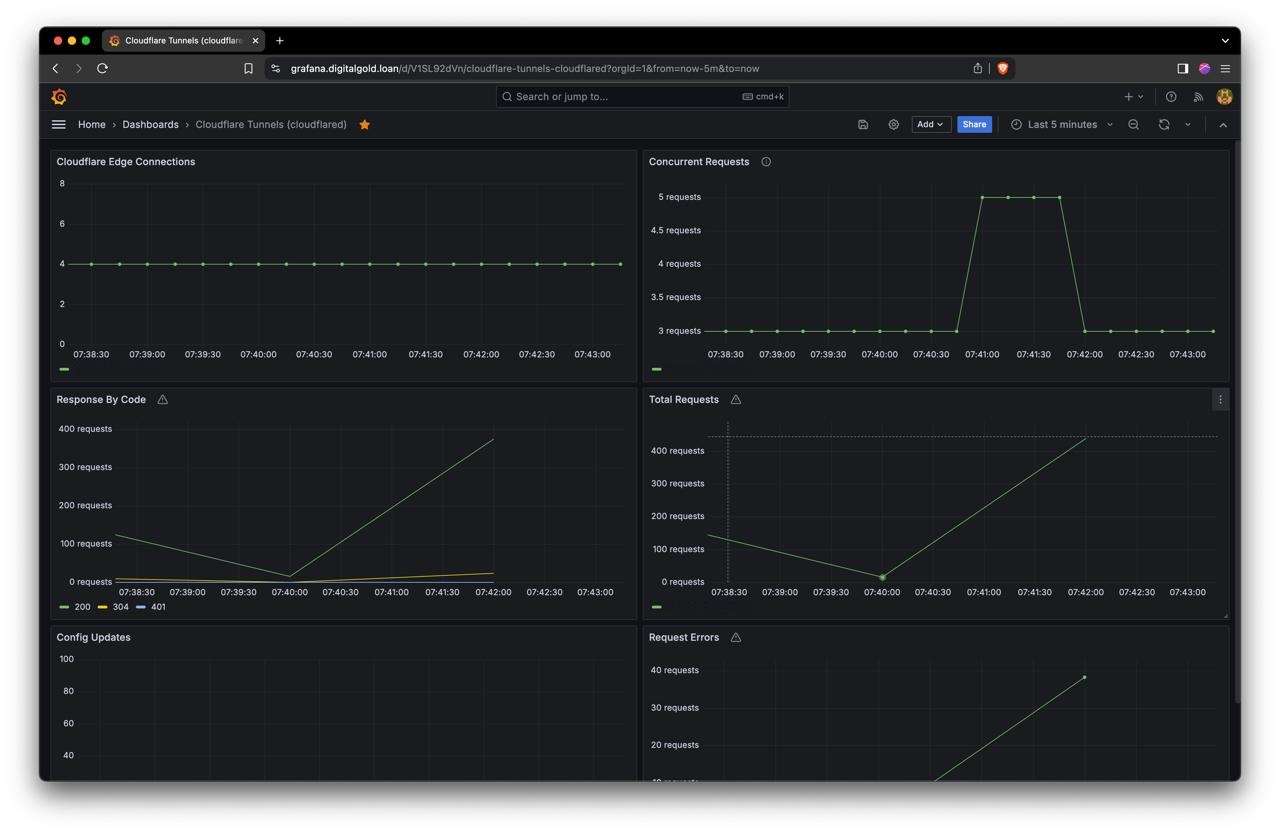Open the tab list dropdown chevron
The image size is (1280, 833).
[x=1225, y=41]
